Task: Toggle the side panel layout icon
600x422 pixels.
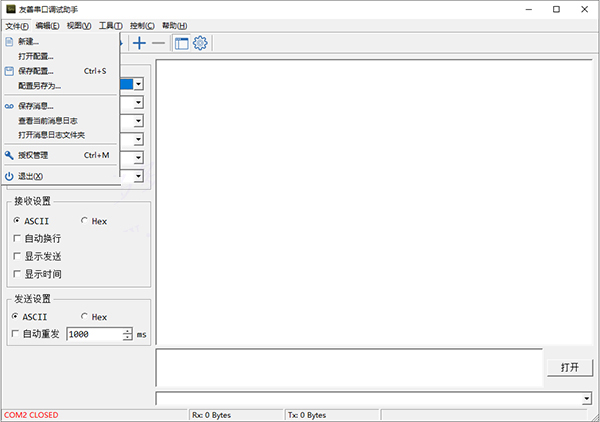Action: pos(181,43)
